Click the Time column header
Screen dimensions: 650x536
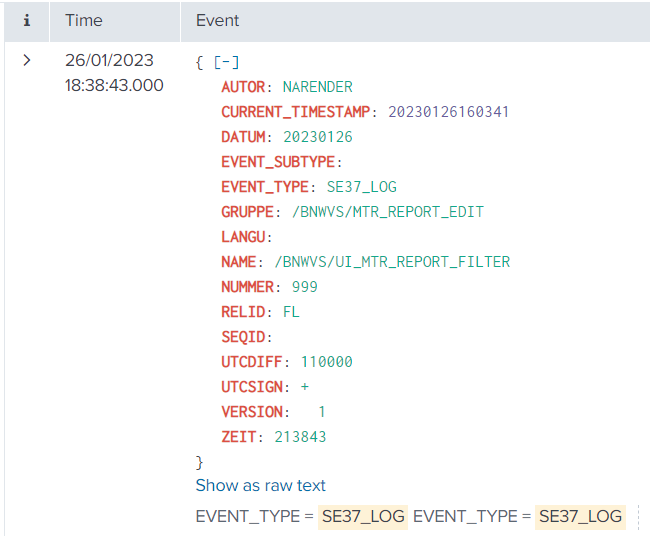pyautogui.click(x=84, y=20)
